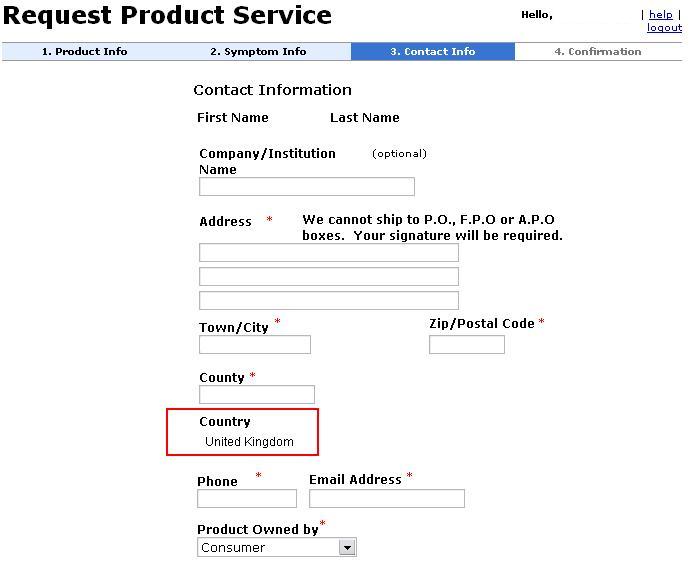696x574 pixels.
Task: Click the first Address line field
Action: 328,253
